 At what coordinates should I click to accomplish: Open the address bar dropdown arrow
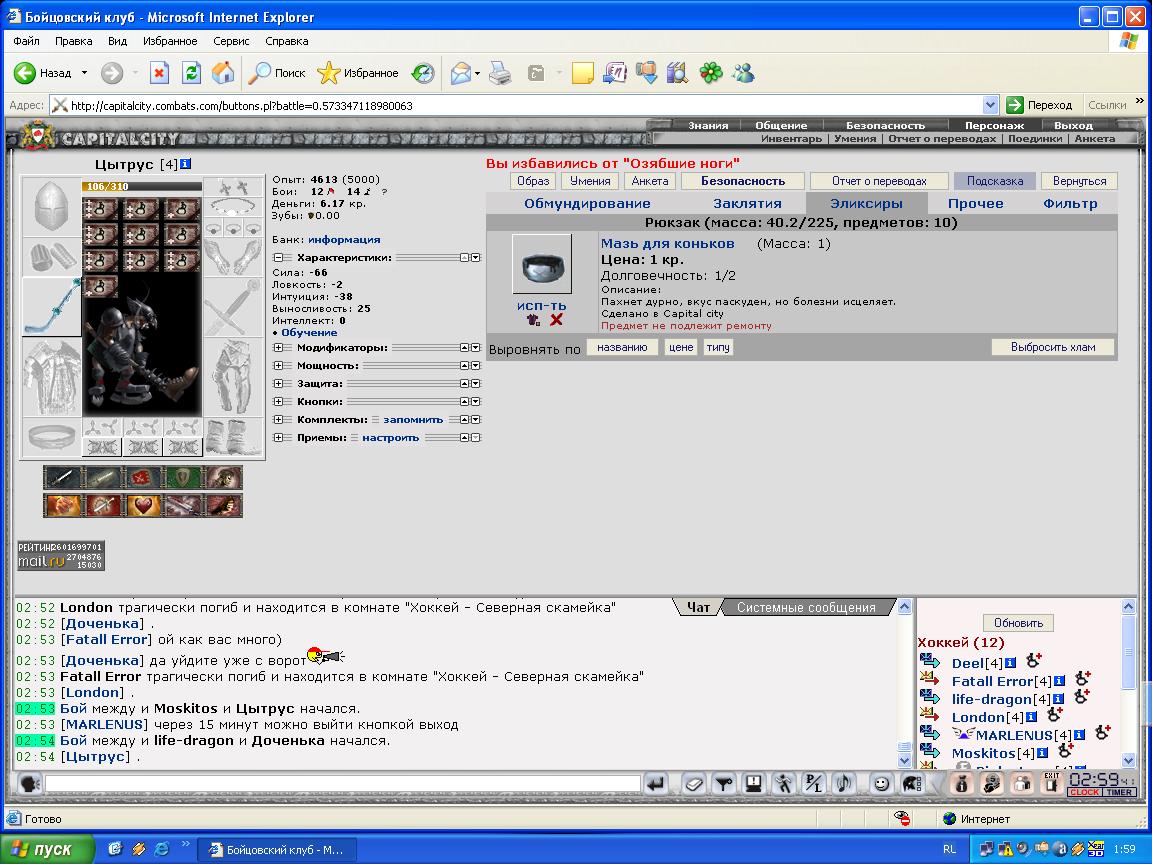(x=990, y=105)
